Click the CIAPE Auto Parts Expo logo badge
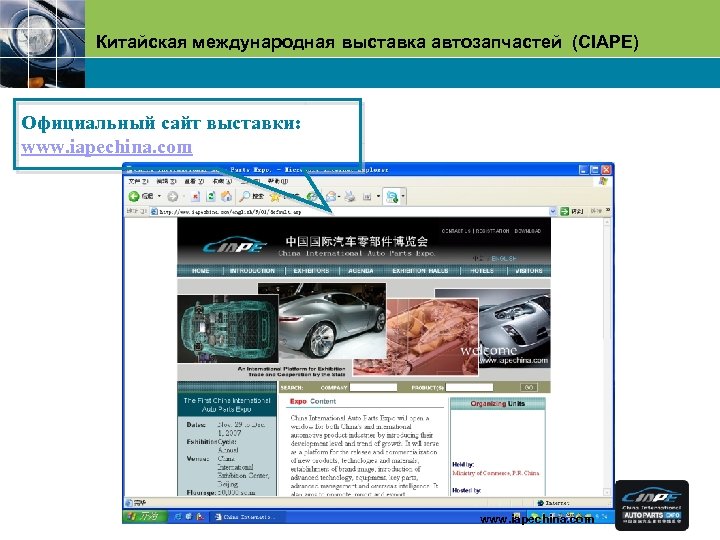Screen dimensions: 720x540 pyautogui.click(x=652, y=505)
